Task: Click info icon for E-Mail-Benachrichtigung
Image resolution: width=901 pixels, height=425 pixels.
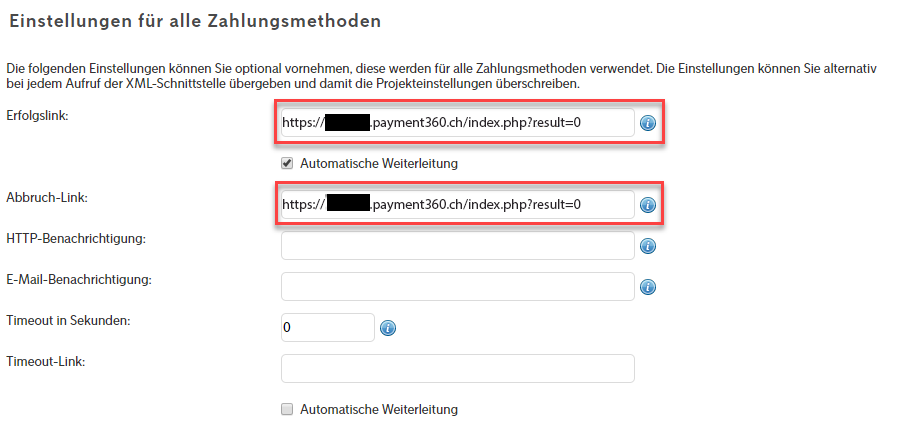Action: [647, 287]
